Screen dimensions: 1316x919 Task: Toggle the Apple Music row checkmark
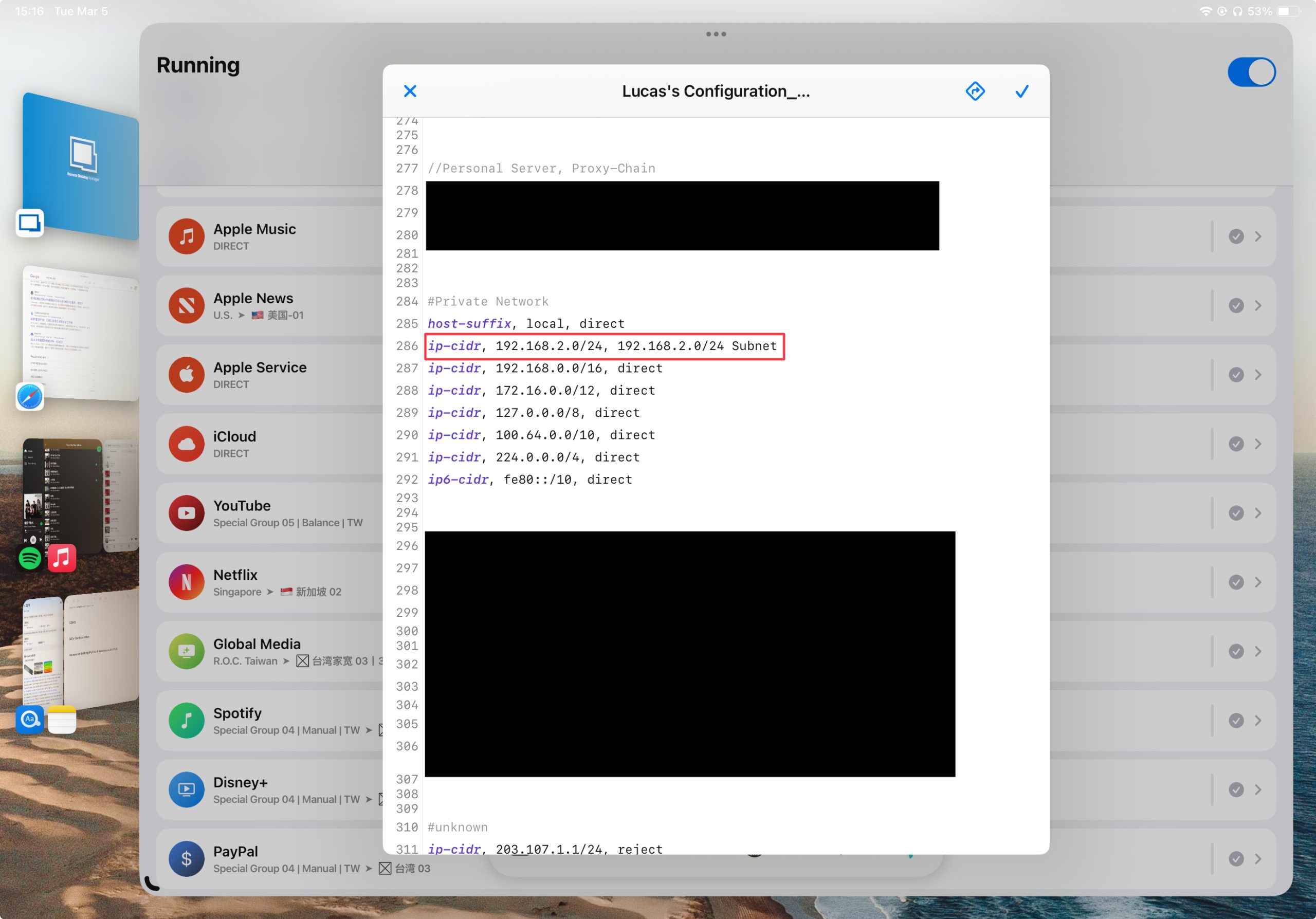[x=1236, y=236]
